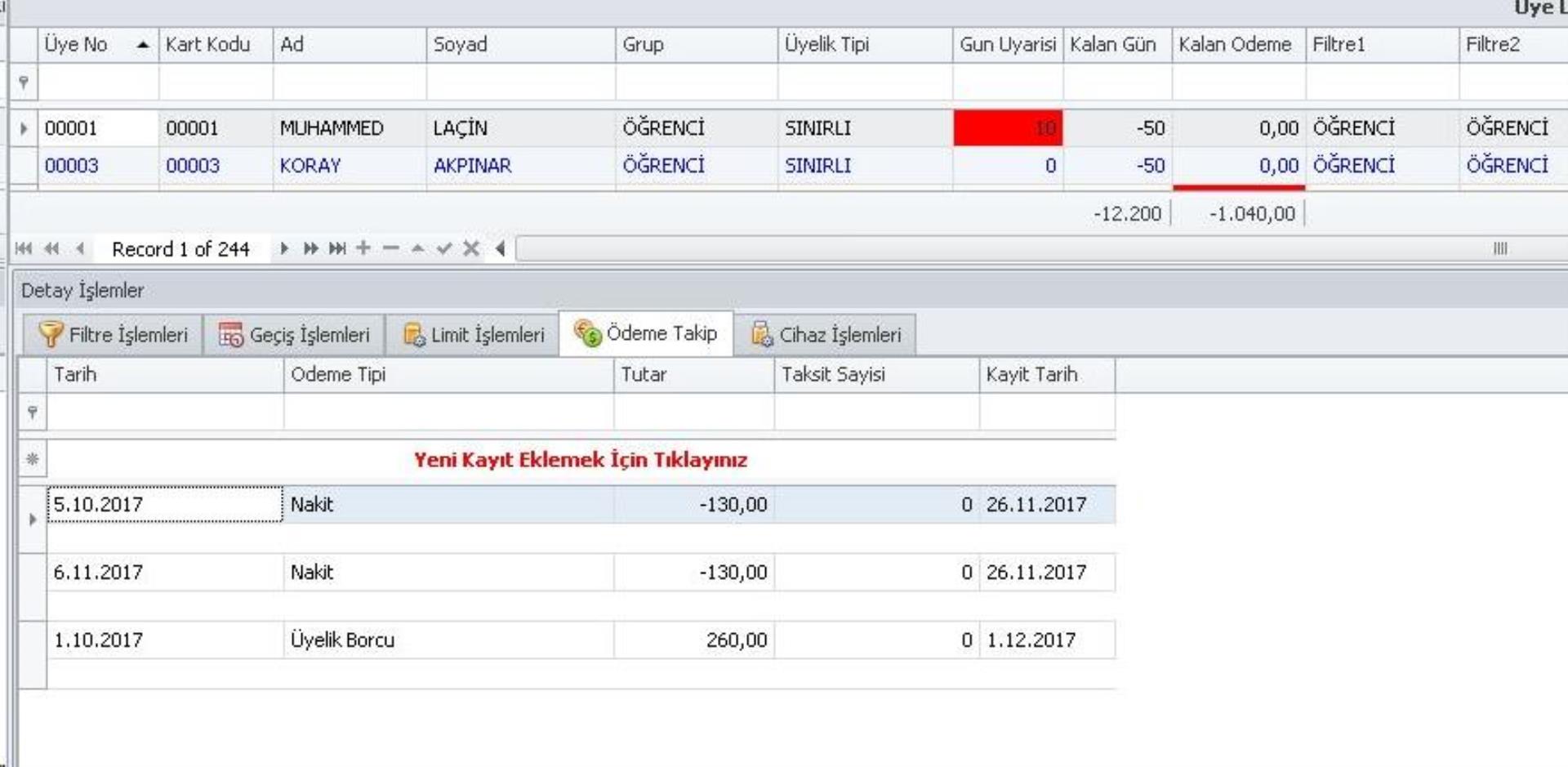
Task: Click the Soyad filter row field
Action: pyautogui.click(x=520, y=82)
